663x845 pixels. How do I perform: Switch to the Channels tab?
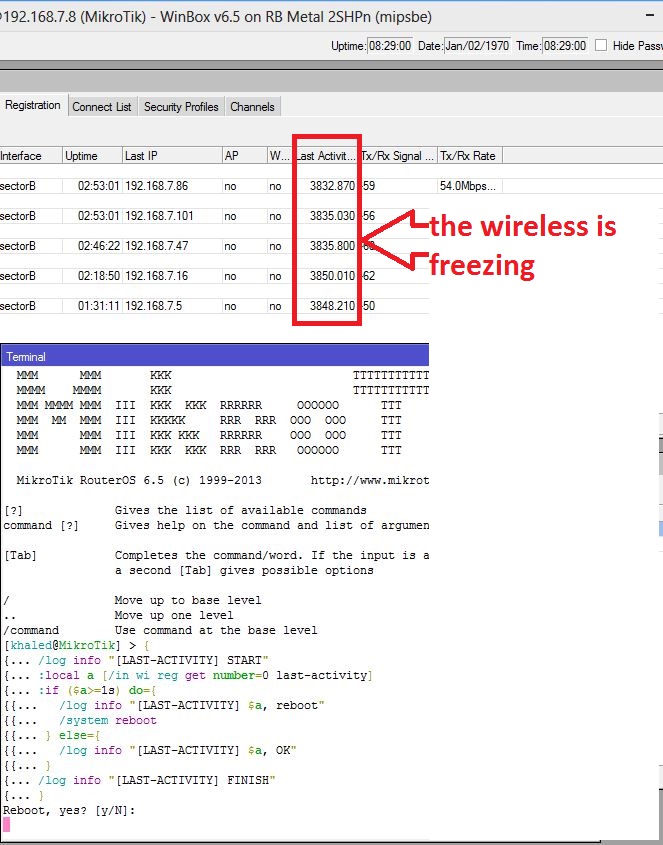252,107
